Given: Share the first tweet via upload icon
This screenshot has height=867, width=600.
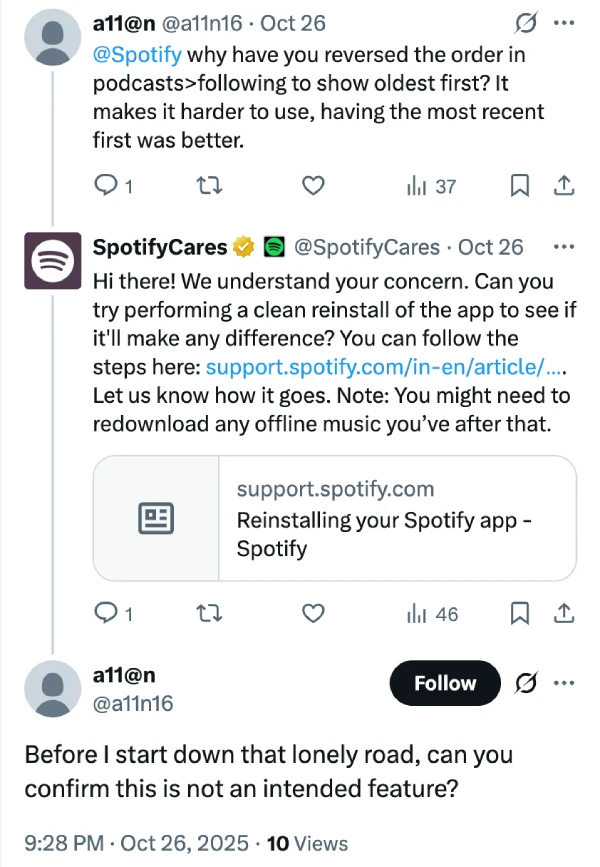Looking at the screenshot, I should pyautogui.click(x=563, y=186).
